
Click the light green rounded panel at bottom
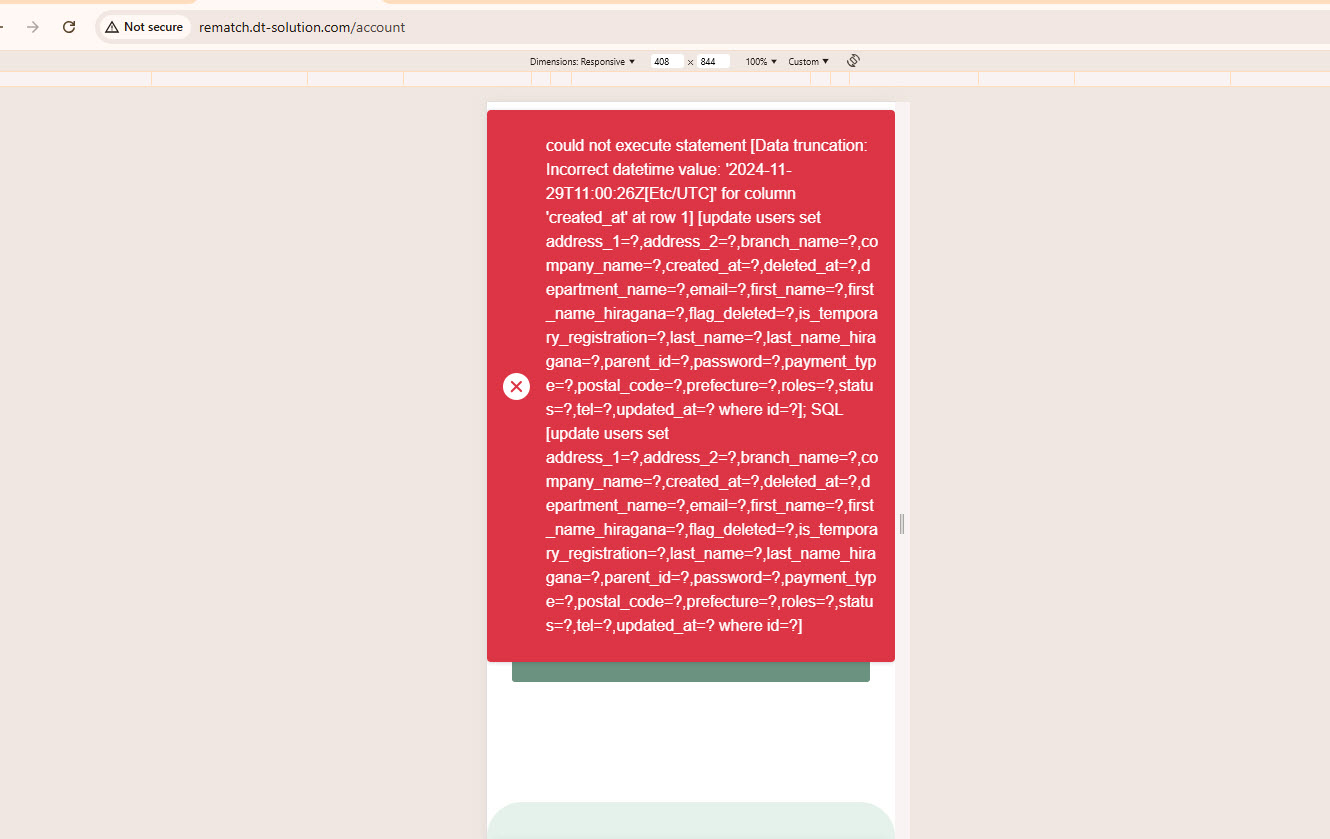tap(690, 820)
